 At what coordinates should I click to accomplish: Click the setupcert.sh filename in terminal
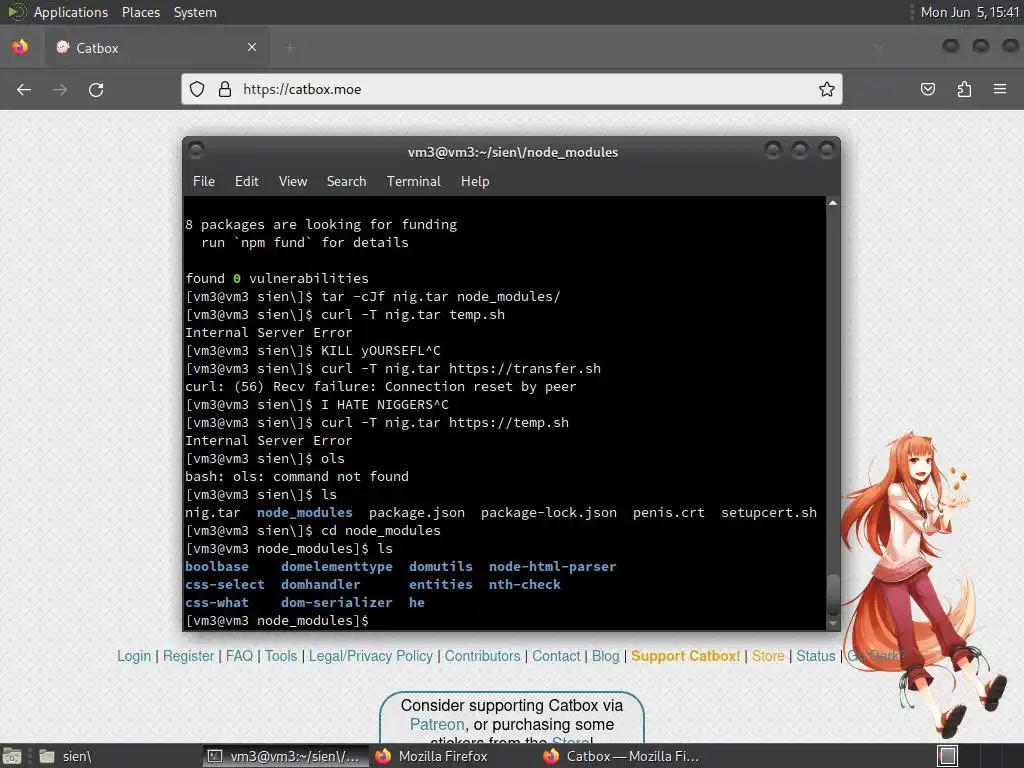769,513
